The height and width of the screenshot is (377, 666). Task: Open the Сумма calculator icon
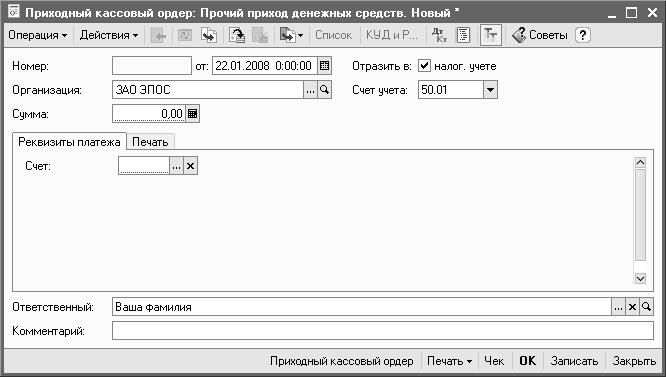click(192, 114)
